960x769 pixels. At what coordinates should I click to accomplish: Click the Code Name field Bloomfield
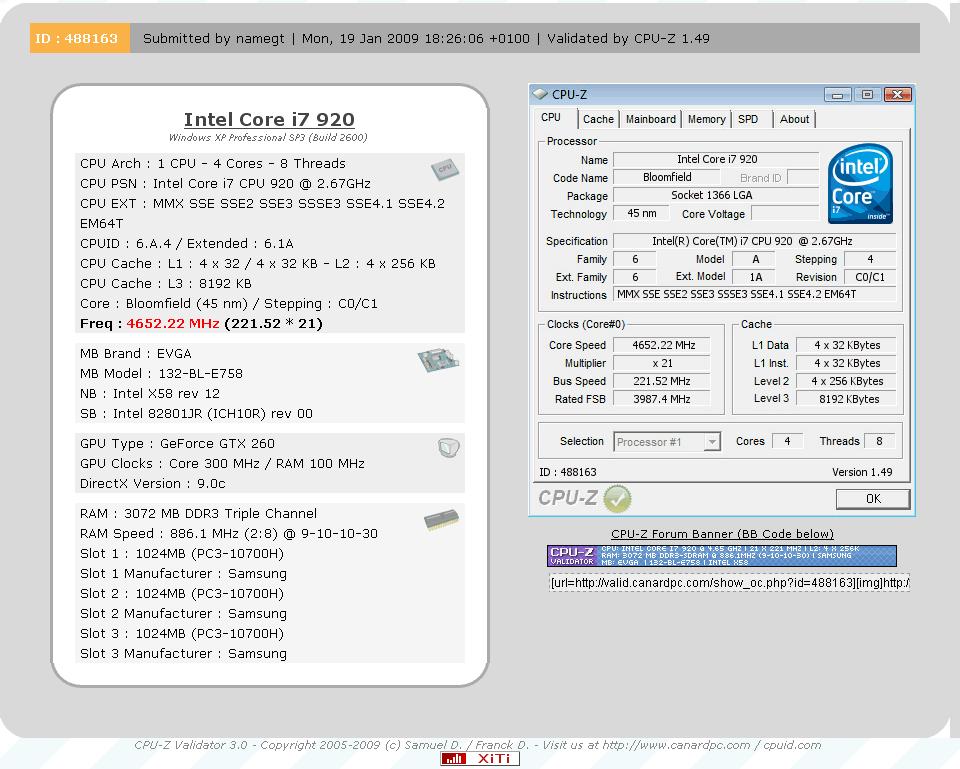(x=667, y=178)
